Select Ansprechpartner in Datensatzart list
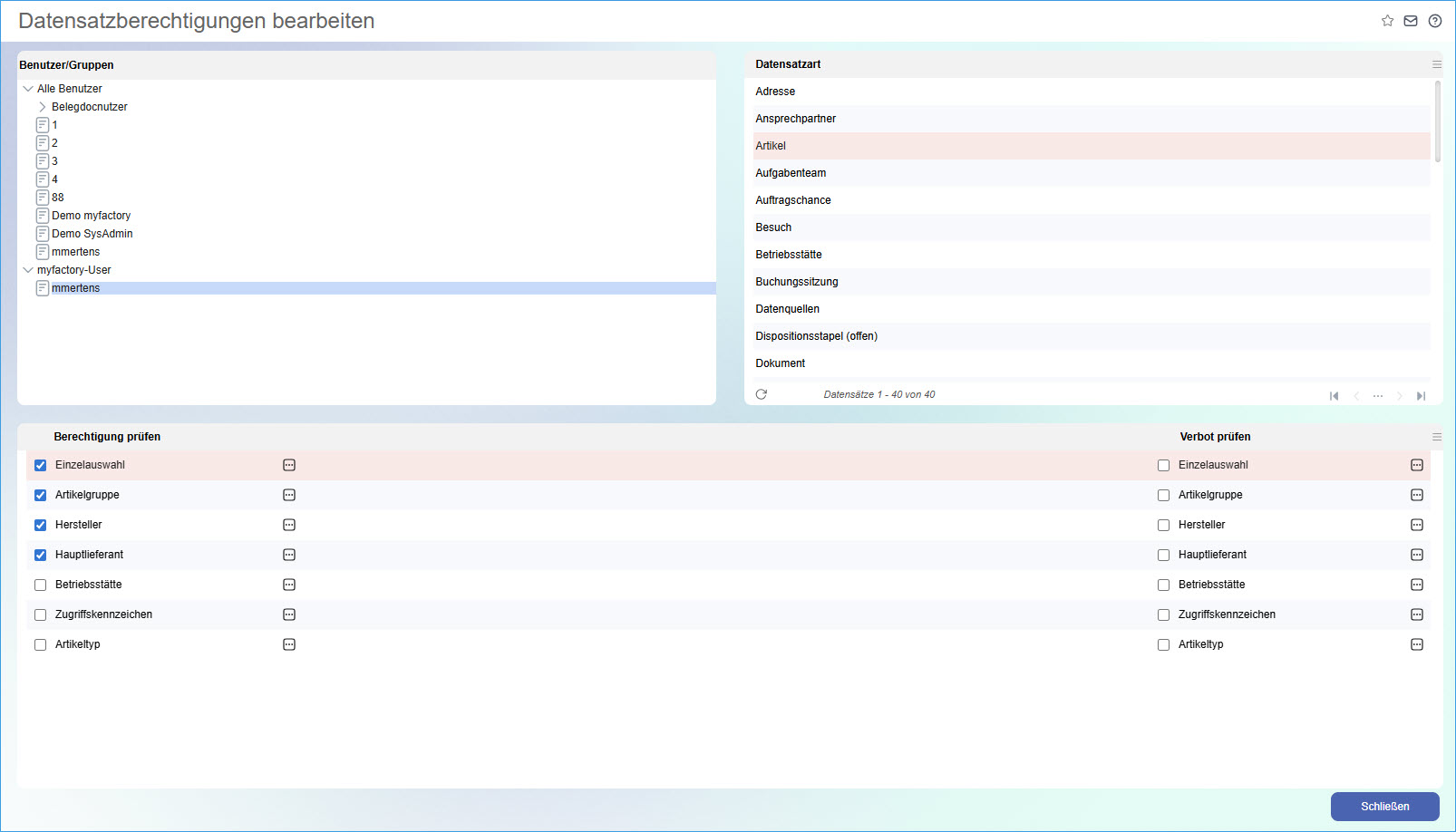 coord(796,119)
